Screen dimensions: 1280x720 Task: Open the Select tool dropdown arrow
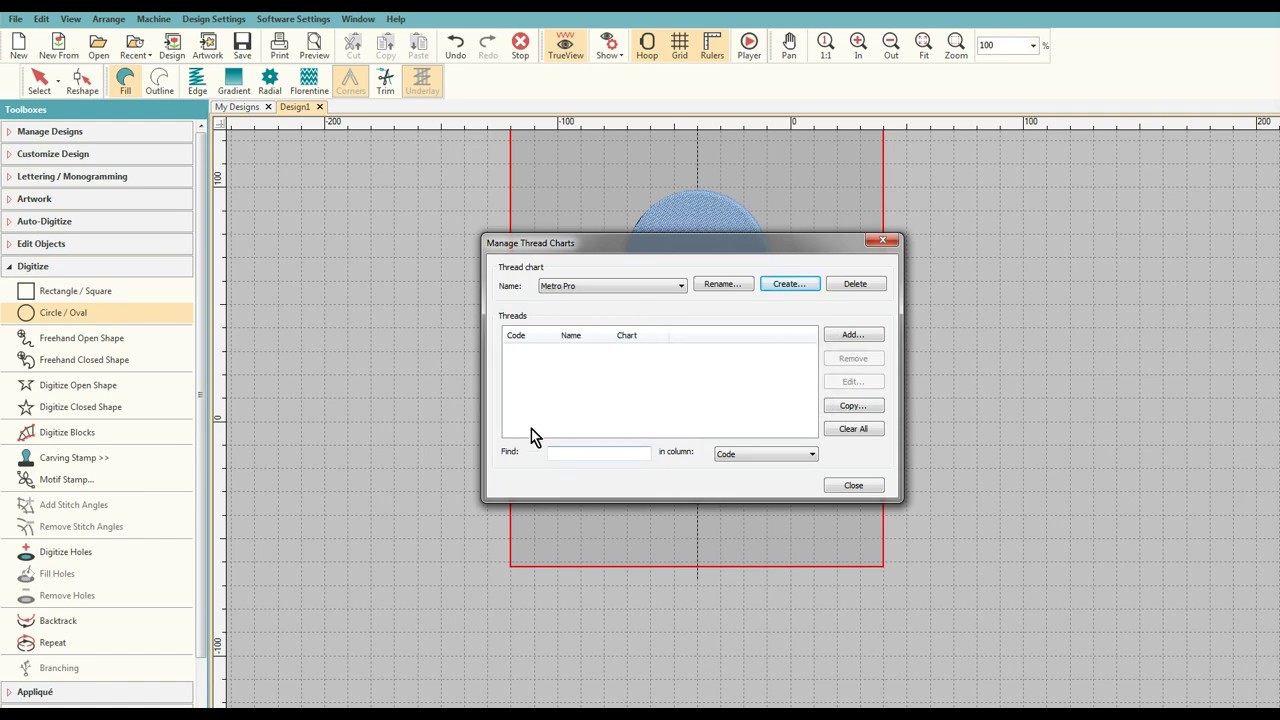coord(57,79)
